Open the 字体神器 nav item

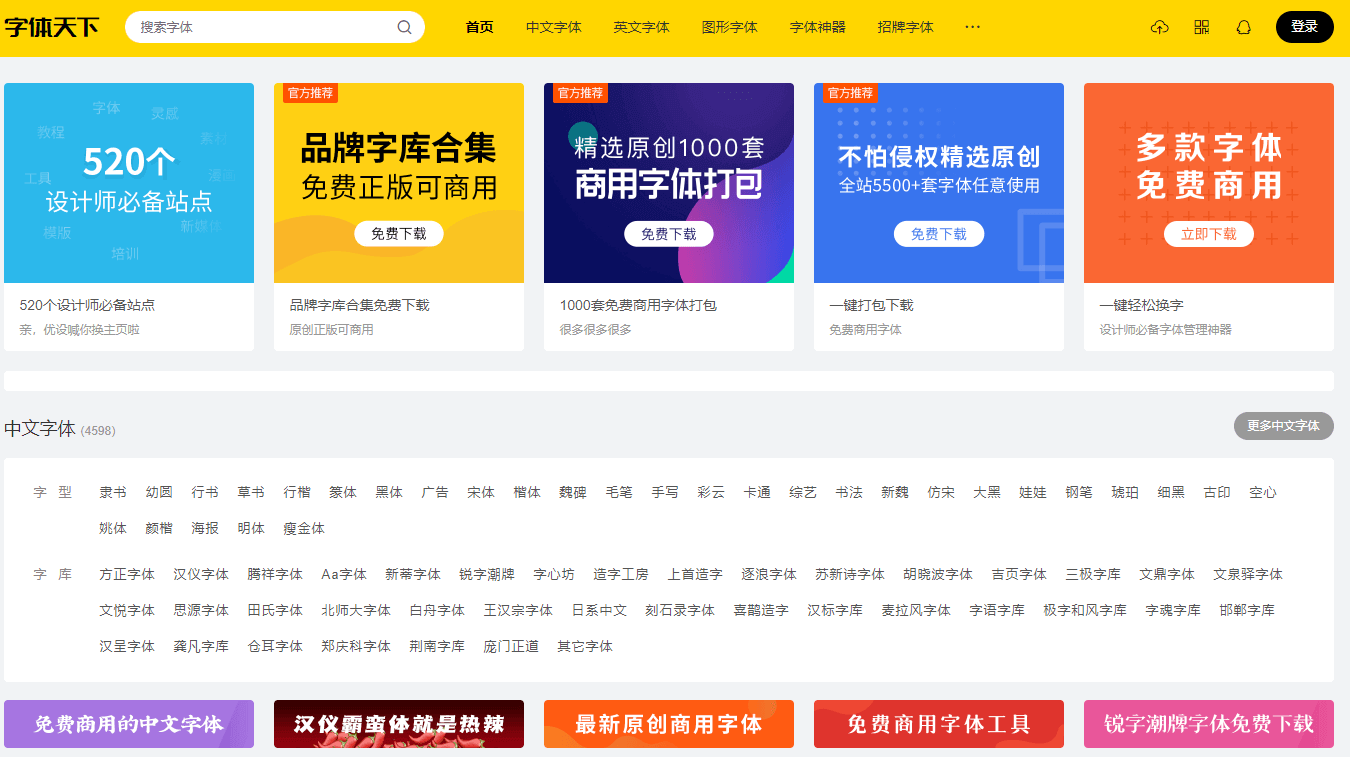coord(817,27)
